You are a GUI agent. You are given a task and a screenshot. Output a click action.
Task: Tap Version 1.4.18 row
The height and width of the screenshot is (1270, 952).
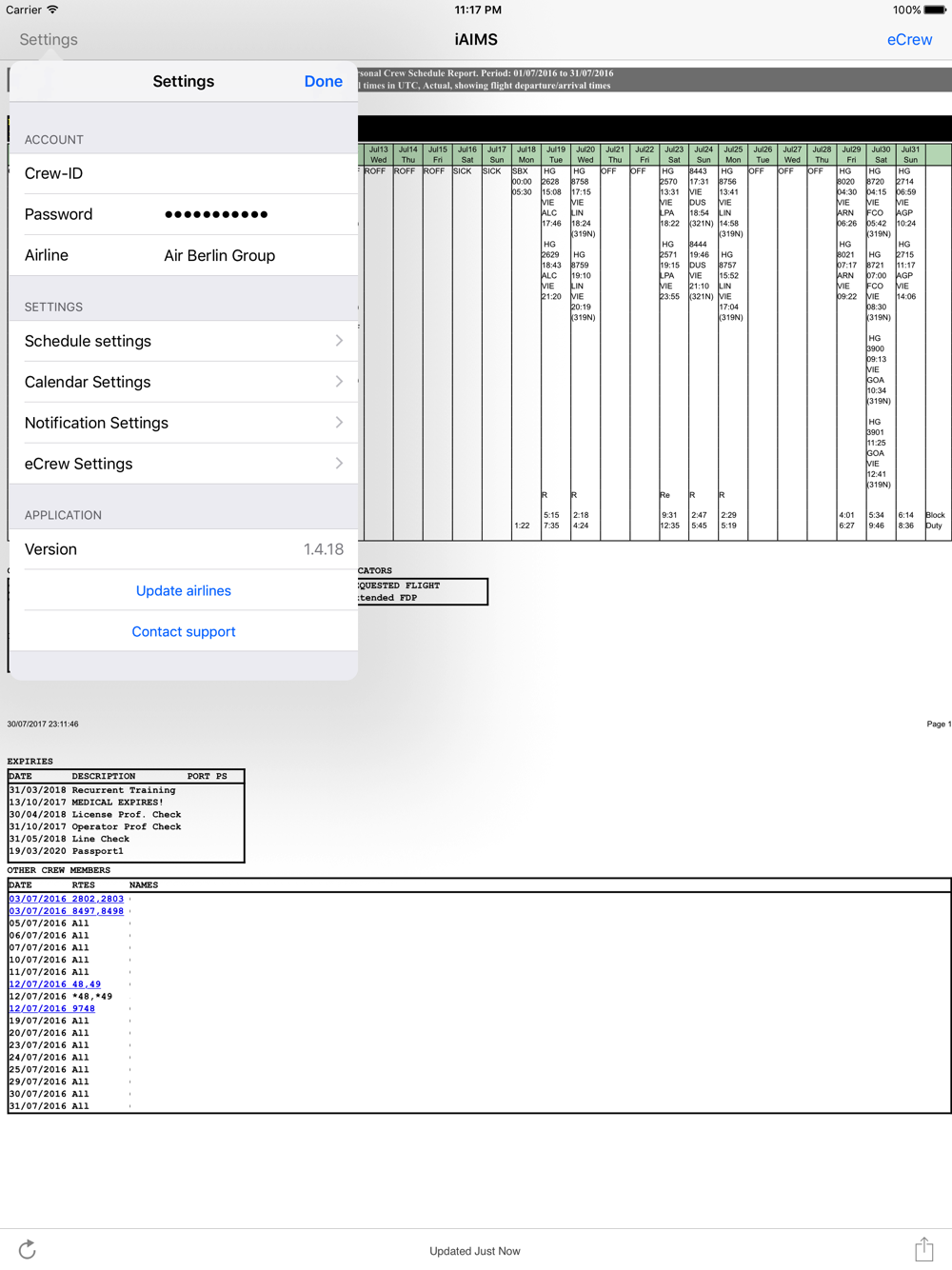pos(184,549)
